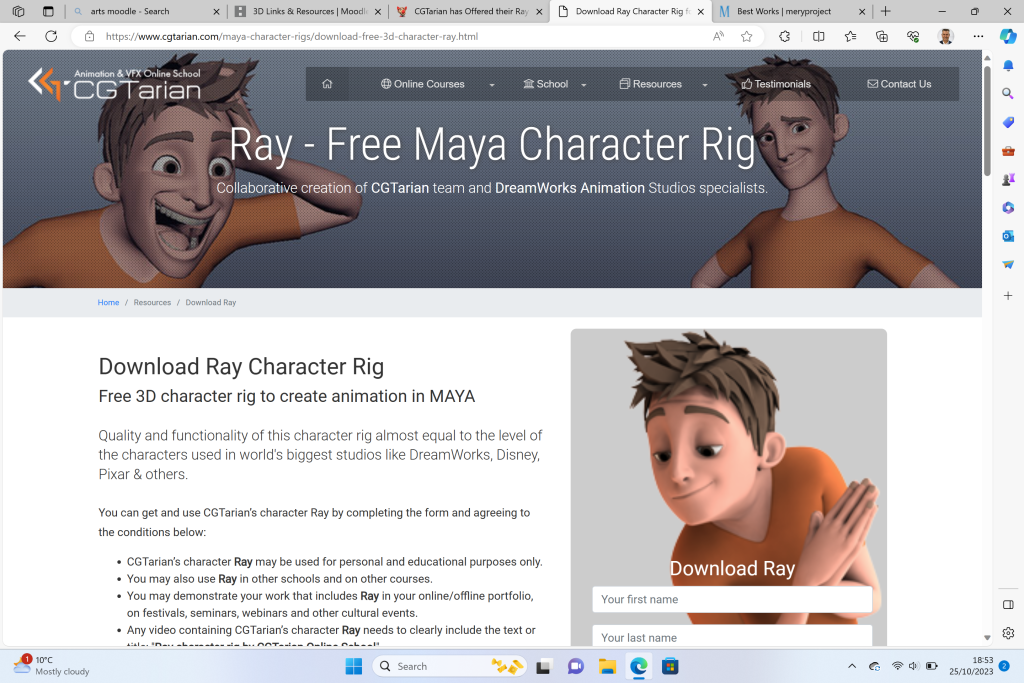View site information lock icon
The height and width of the screenshot is (683, 1024).
[89, 37]
